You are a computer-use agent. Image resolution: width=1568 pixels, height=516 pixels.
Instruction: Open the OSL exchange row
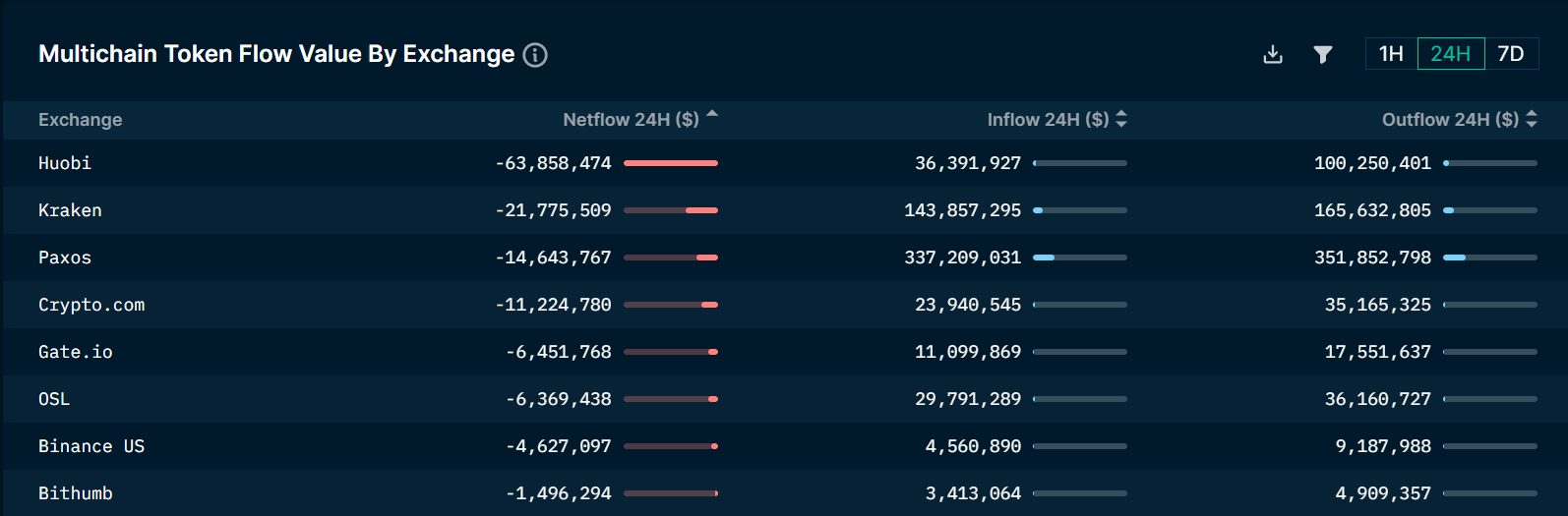tap(784, 399)
